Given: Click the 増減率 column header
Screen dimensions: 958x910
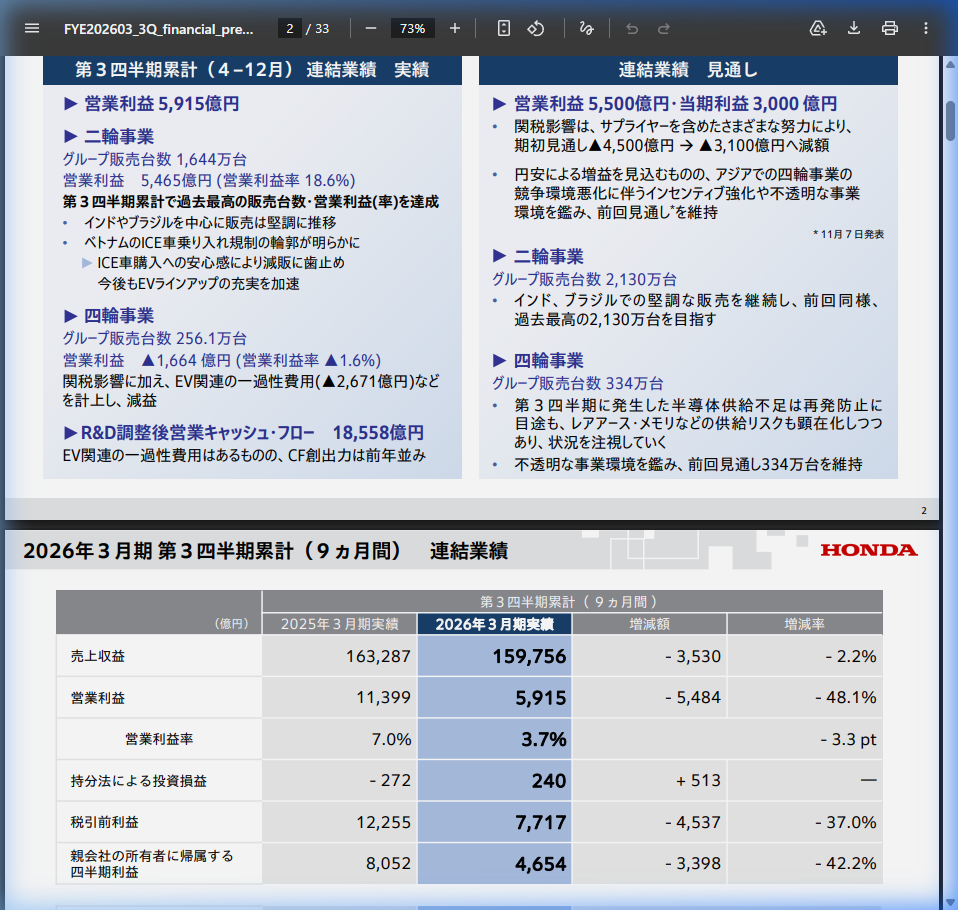Looking at the screenshot, I should [x=805, y=624].
